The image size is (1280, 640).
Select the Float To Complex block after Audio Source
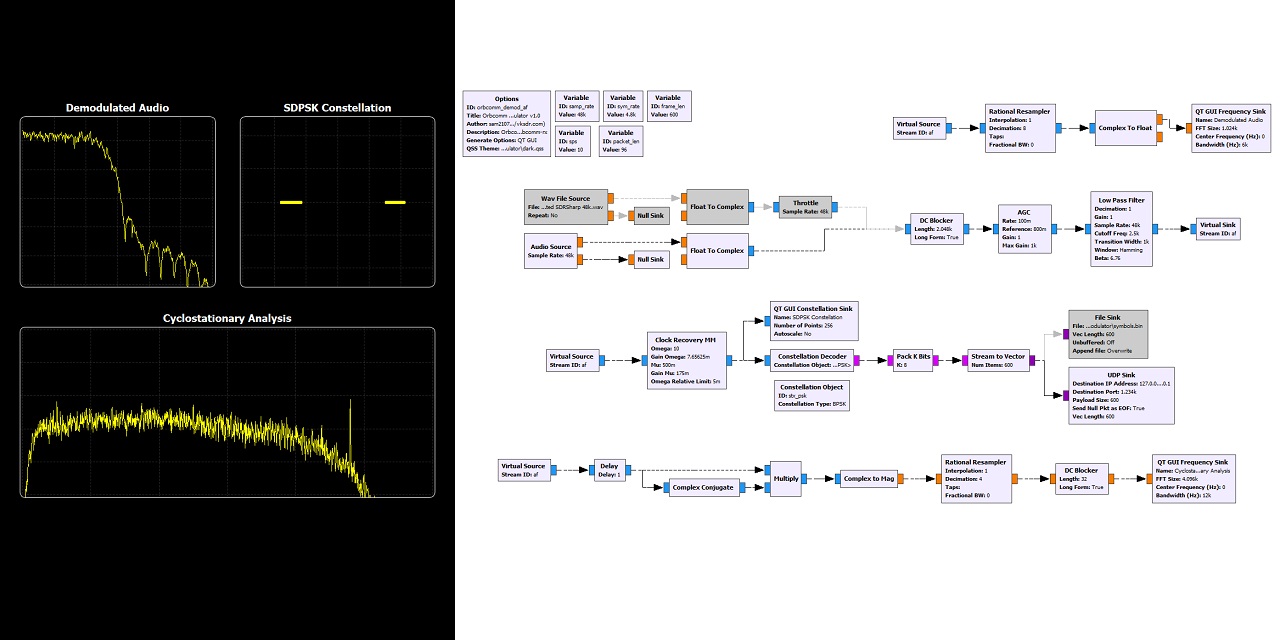[717, 250]
